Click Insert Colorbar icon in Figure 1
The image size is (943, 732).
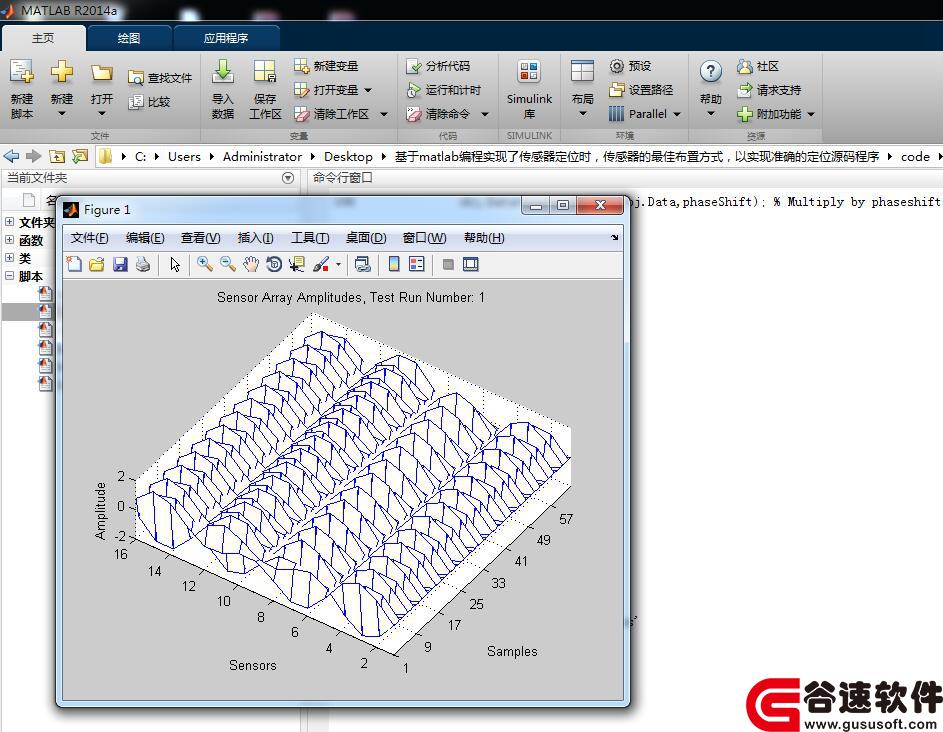(x=394, y=264)
